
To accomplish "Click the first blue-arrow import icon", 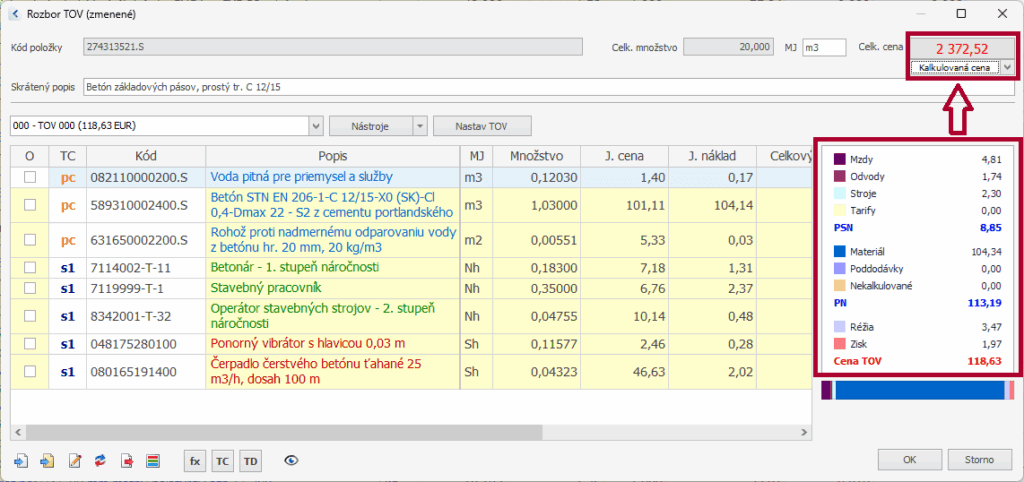I will (21, 460).
